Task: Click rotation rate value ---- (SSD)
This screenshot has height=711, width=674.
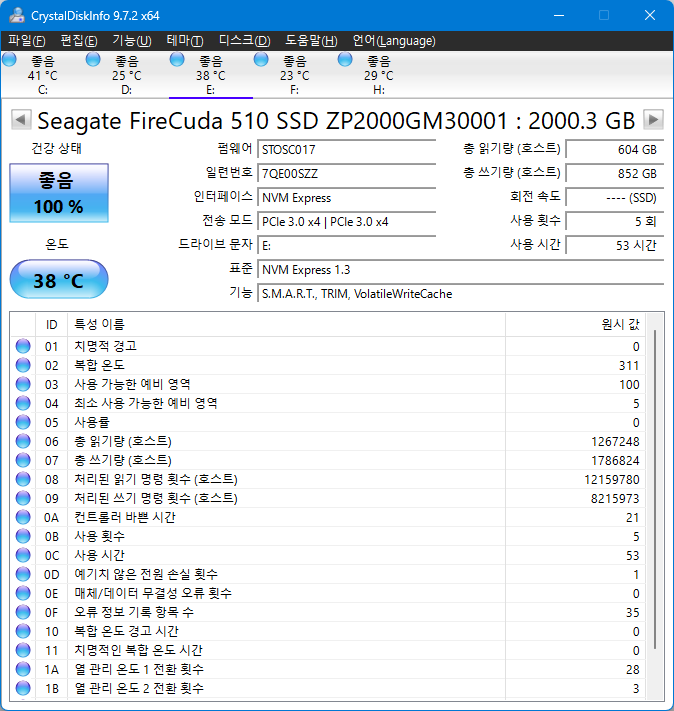Action: click(x=615, y=198)
